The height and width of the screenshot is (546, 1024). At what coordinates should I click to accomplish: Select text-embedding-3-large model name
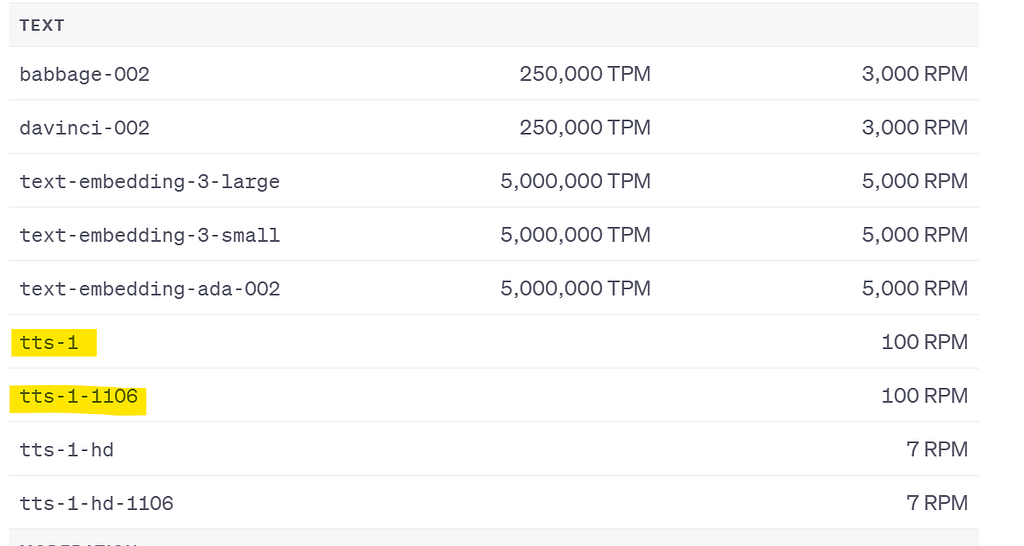149,182
